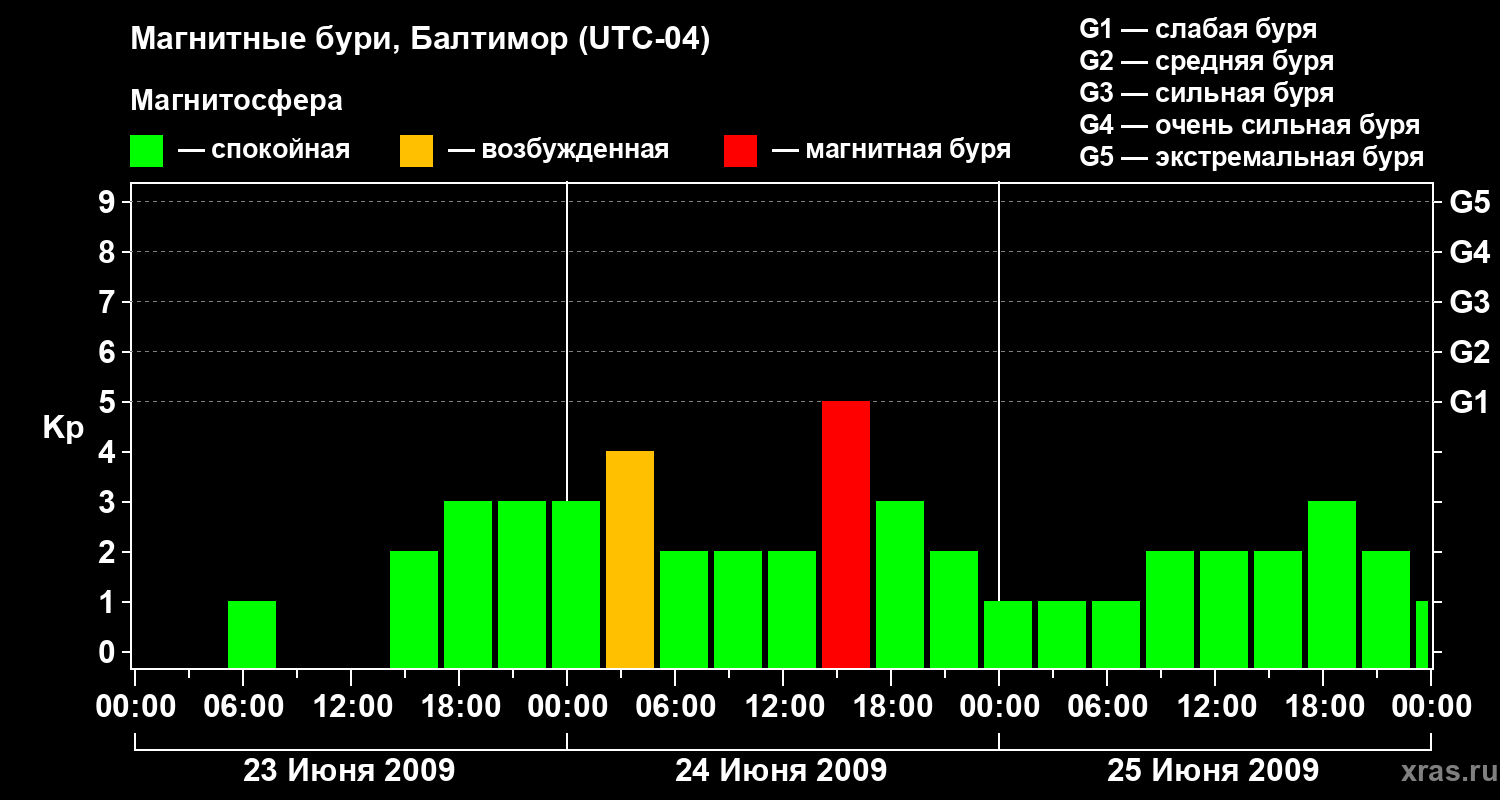The height and width of the screenshot is (800, 1500).
Task: Select the red Kp 5 storm bar
Action: (x=846, y=534)
